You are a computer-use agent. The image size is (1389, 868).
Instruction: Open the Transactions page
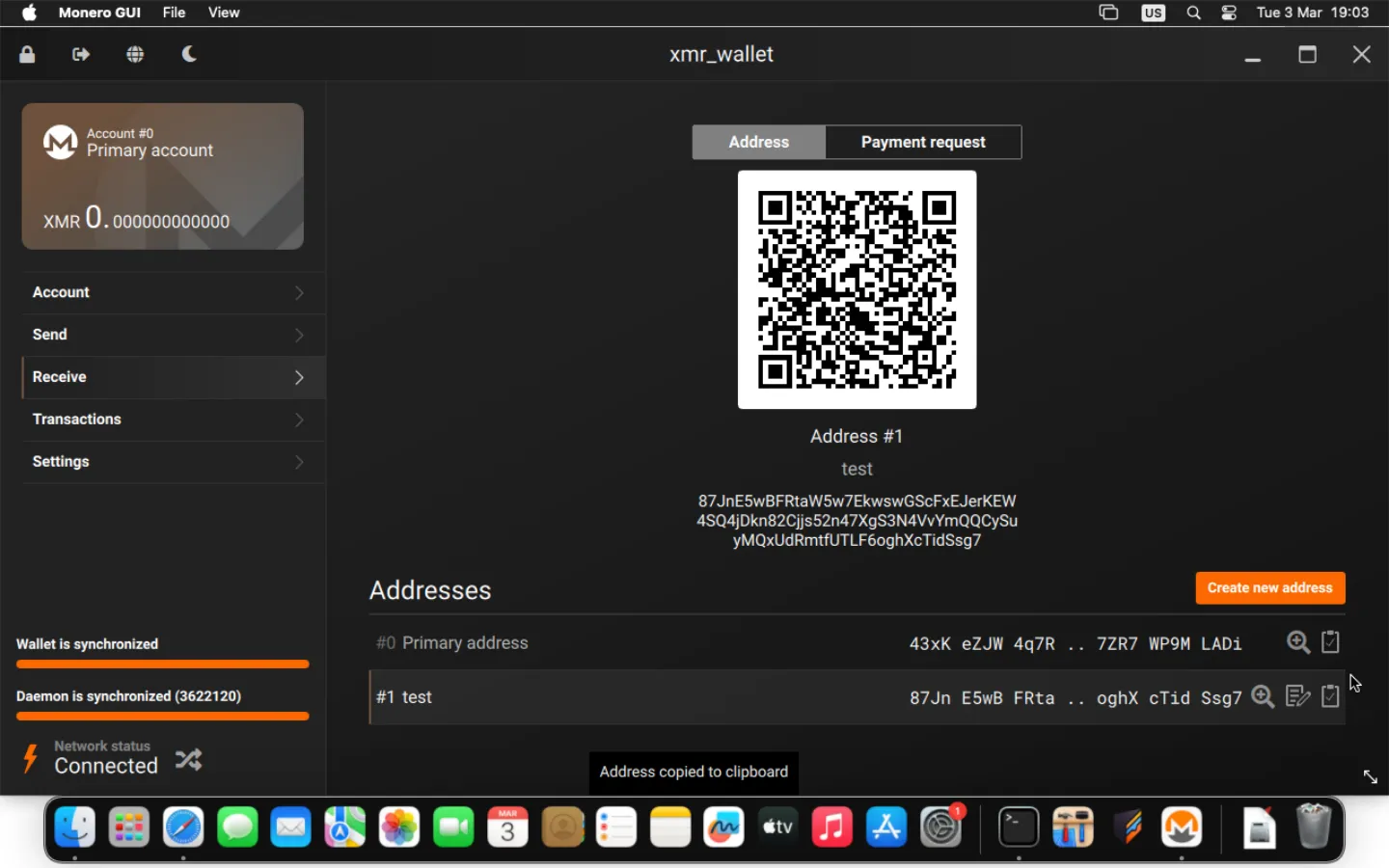pos(173,420)
